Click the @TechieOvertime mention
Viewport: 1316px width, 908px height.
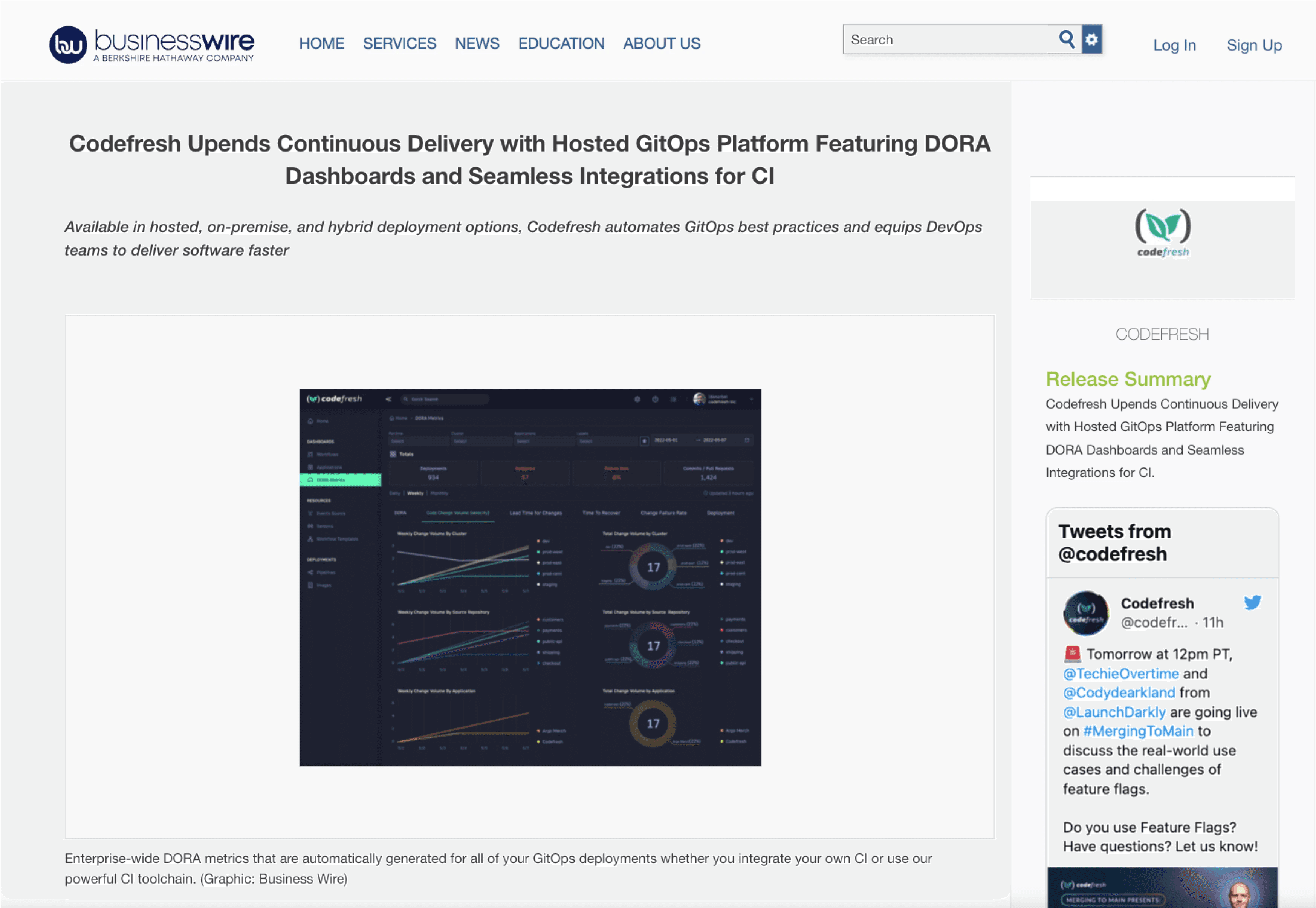click(1120, 674)
